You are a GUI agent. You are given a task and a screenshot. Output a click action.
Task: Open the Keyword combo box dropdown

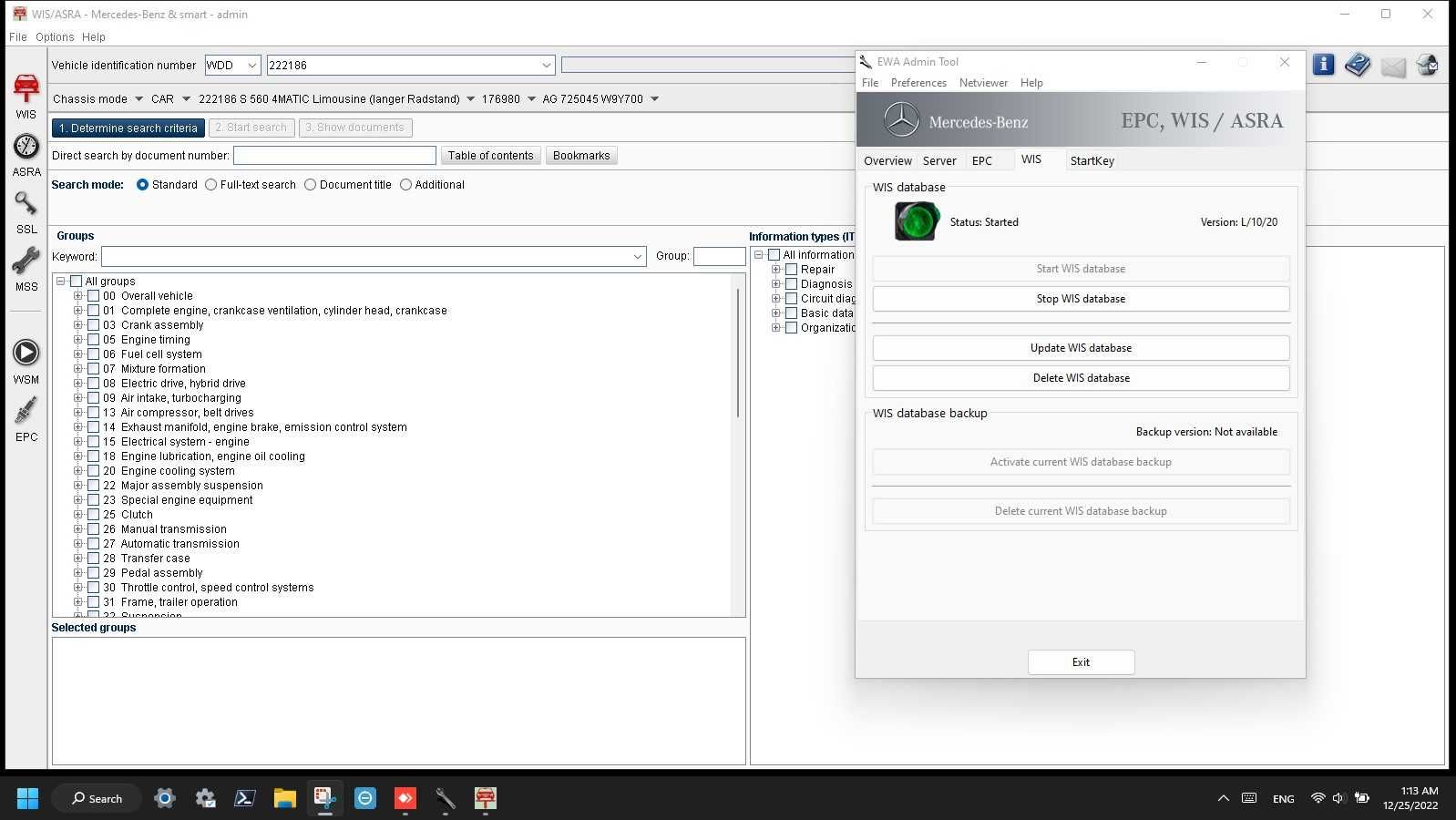click(637, 257)
